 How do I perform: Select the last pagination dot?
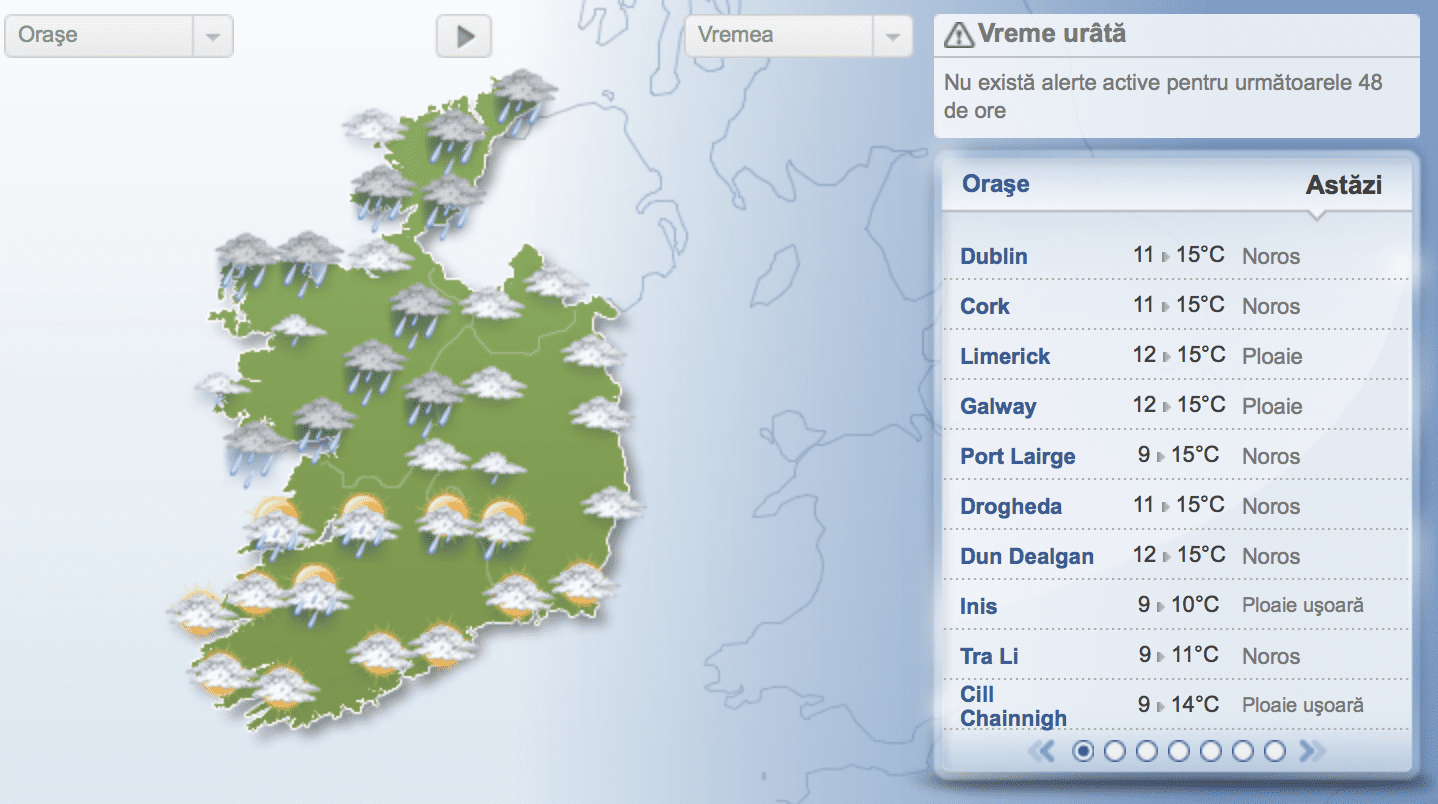[x=1274, y=751]
